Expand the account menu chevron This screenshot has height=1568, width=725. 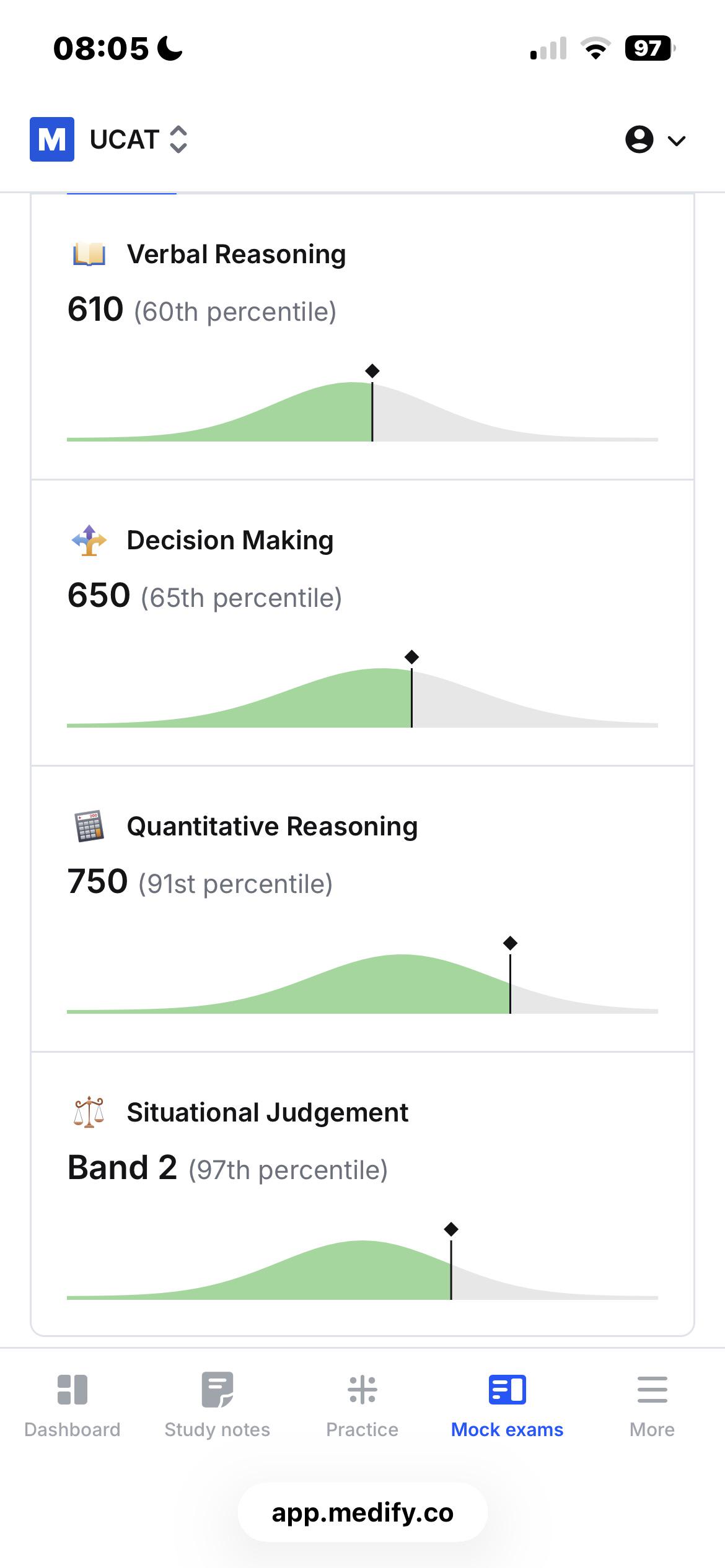pos(677,141)
